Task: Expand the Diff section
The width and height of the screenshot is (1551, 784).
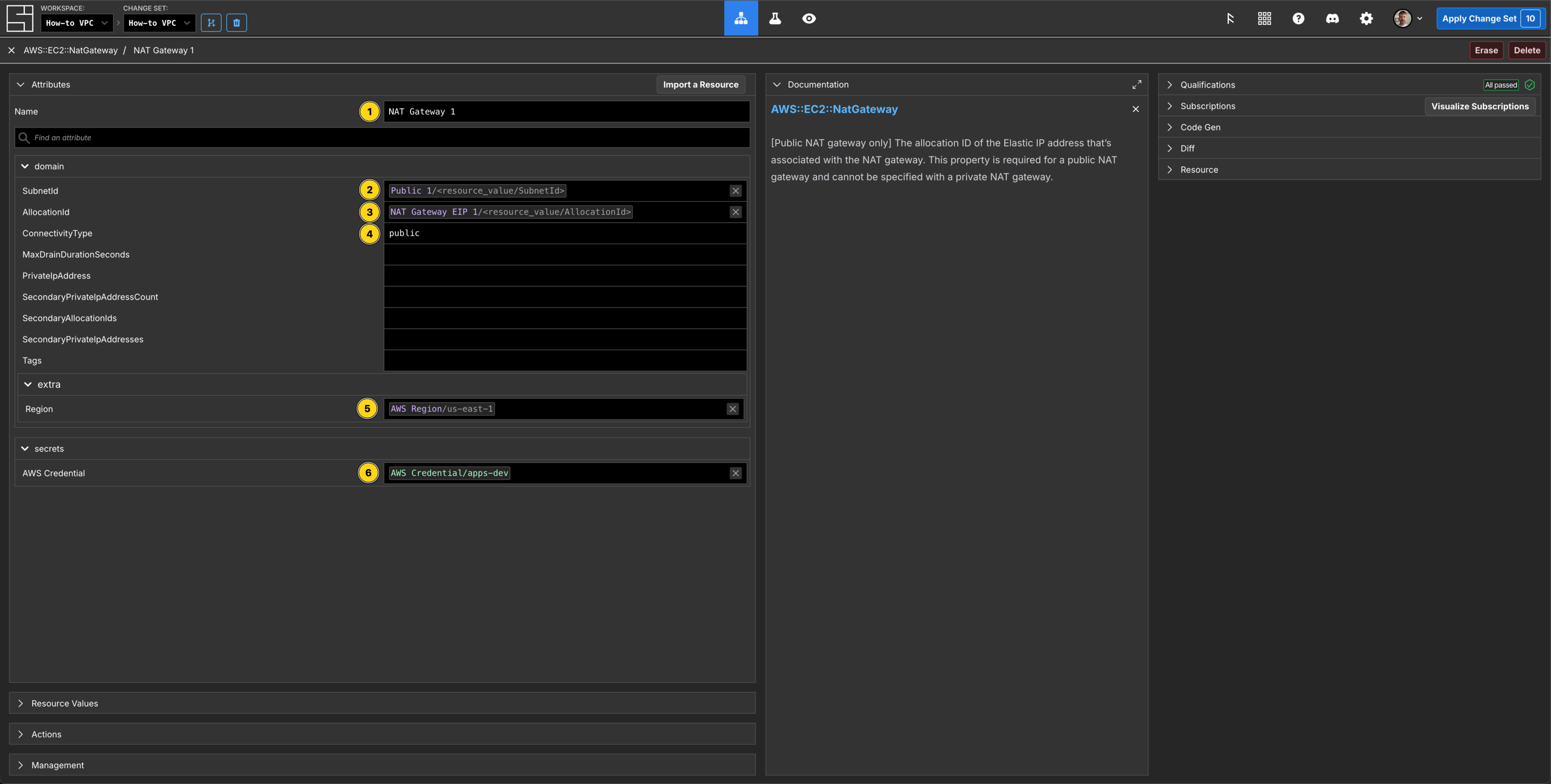Action: coord(1169,148)
